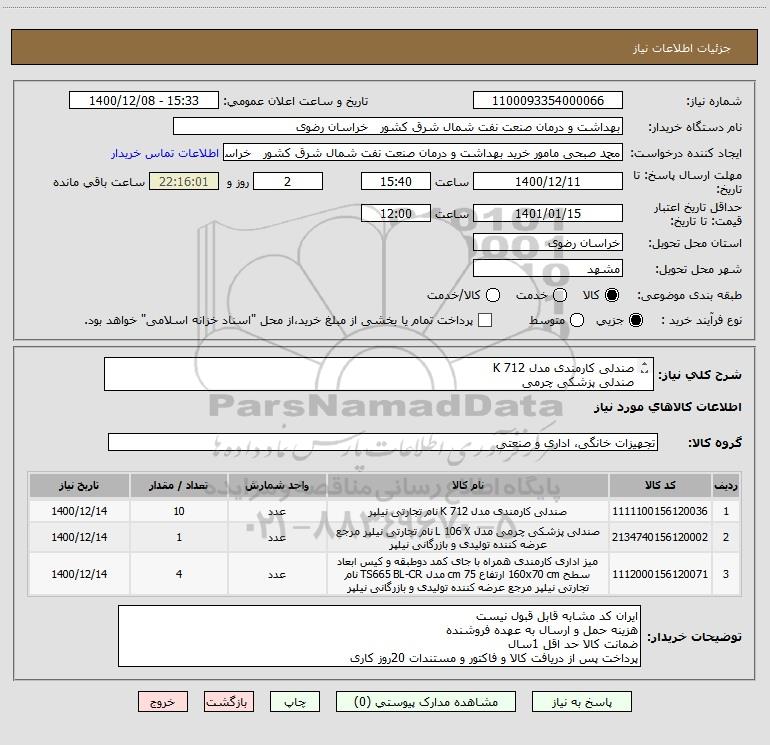Select the کالا radio button
Screen dimensions: 770x745
pyautogui.click(x=611, y=295)
